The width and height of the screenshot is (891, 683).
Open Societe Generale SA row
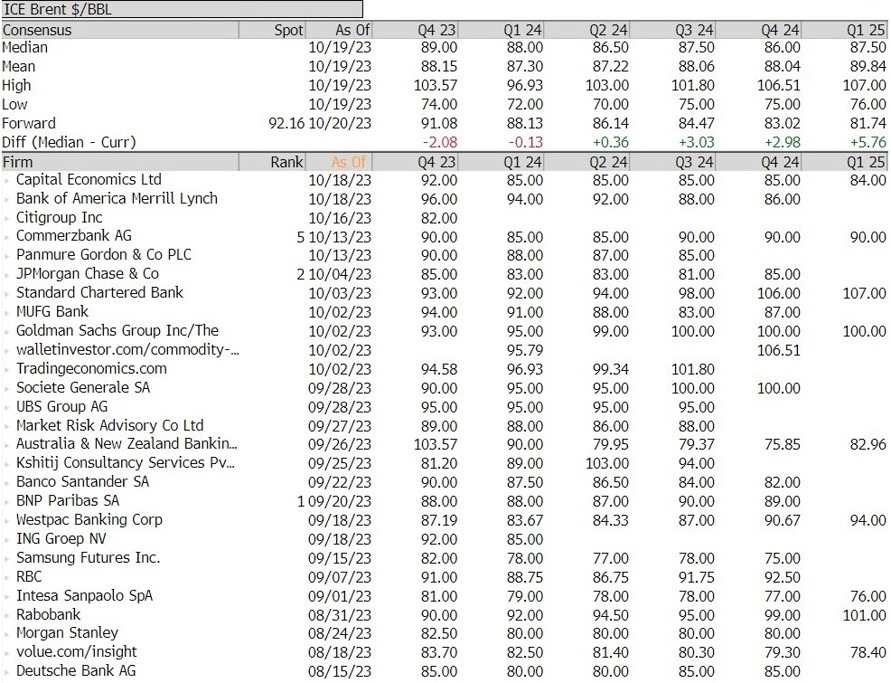pos(83,388)
